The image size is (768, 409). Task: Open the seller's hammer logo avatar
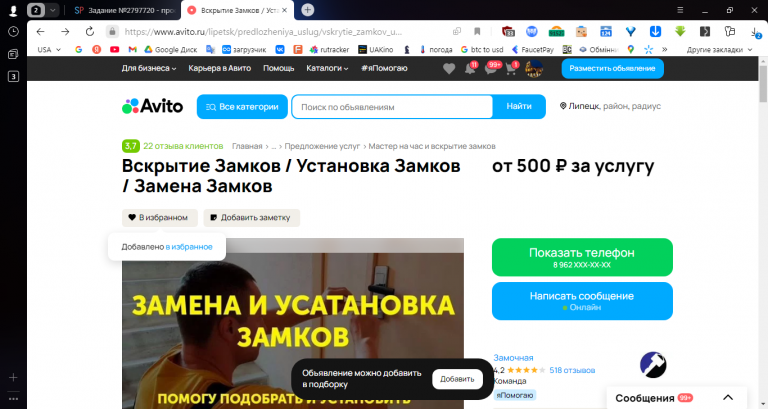653,365
